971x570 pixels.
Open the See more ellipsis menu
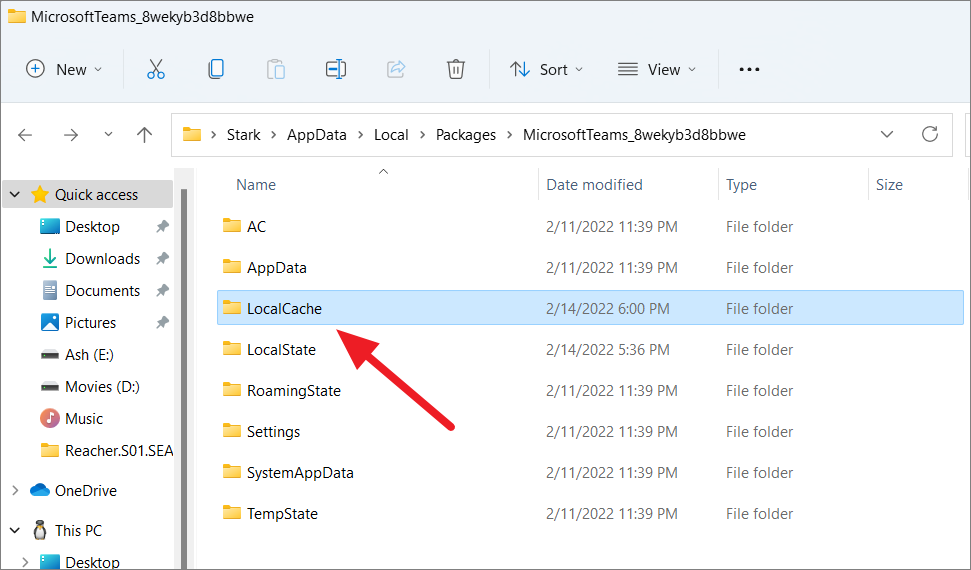point(749,69)
